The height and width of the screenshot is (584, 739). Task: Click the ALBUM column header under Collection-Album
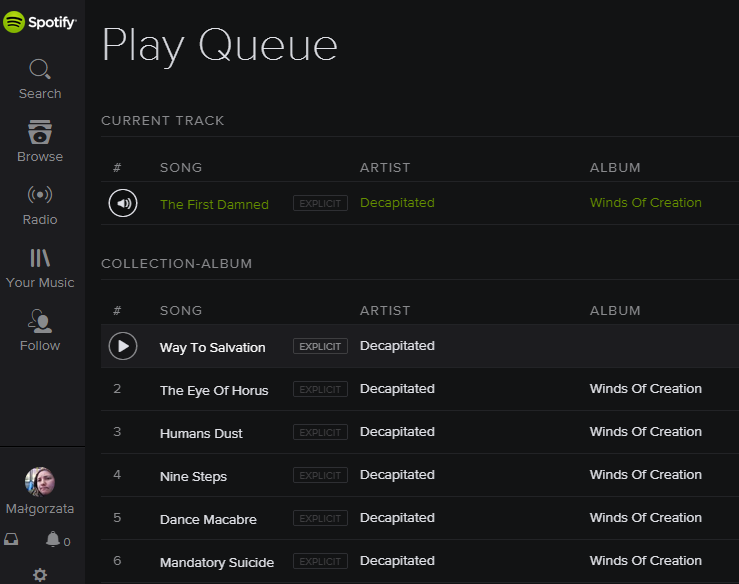pos(615,311)
